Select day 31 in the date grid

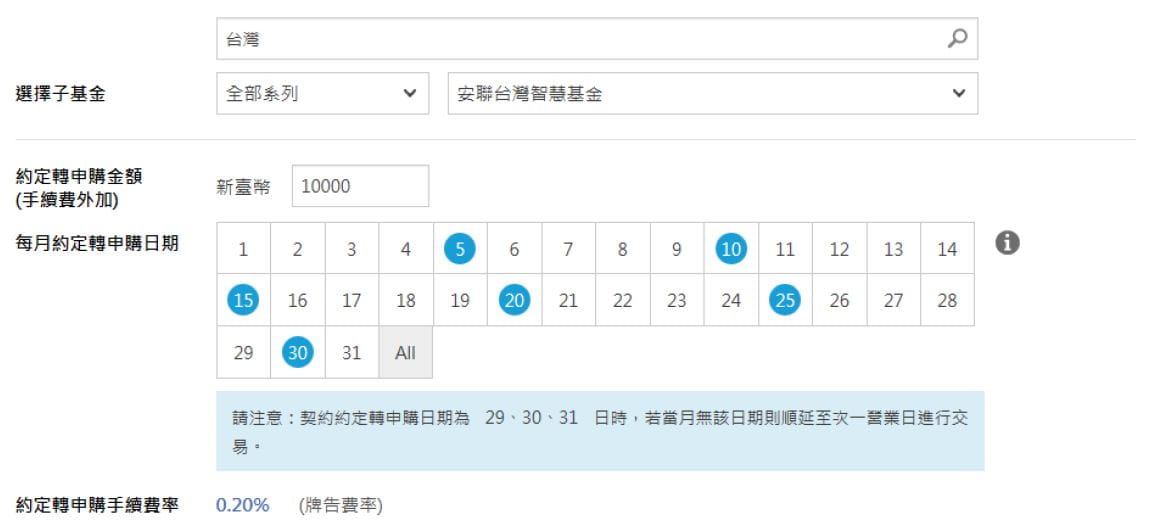352,352
